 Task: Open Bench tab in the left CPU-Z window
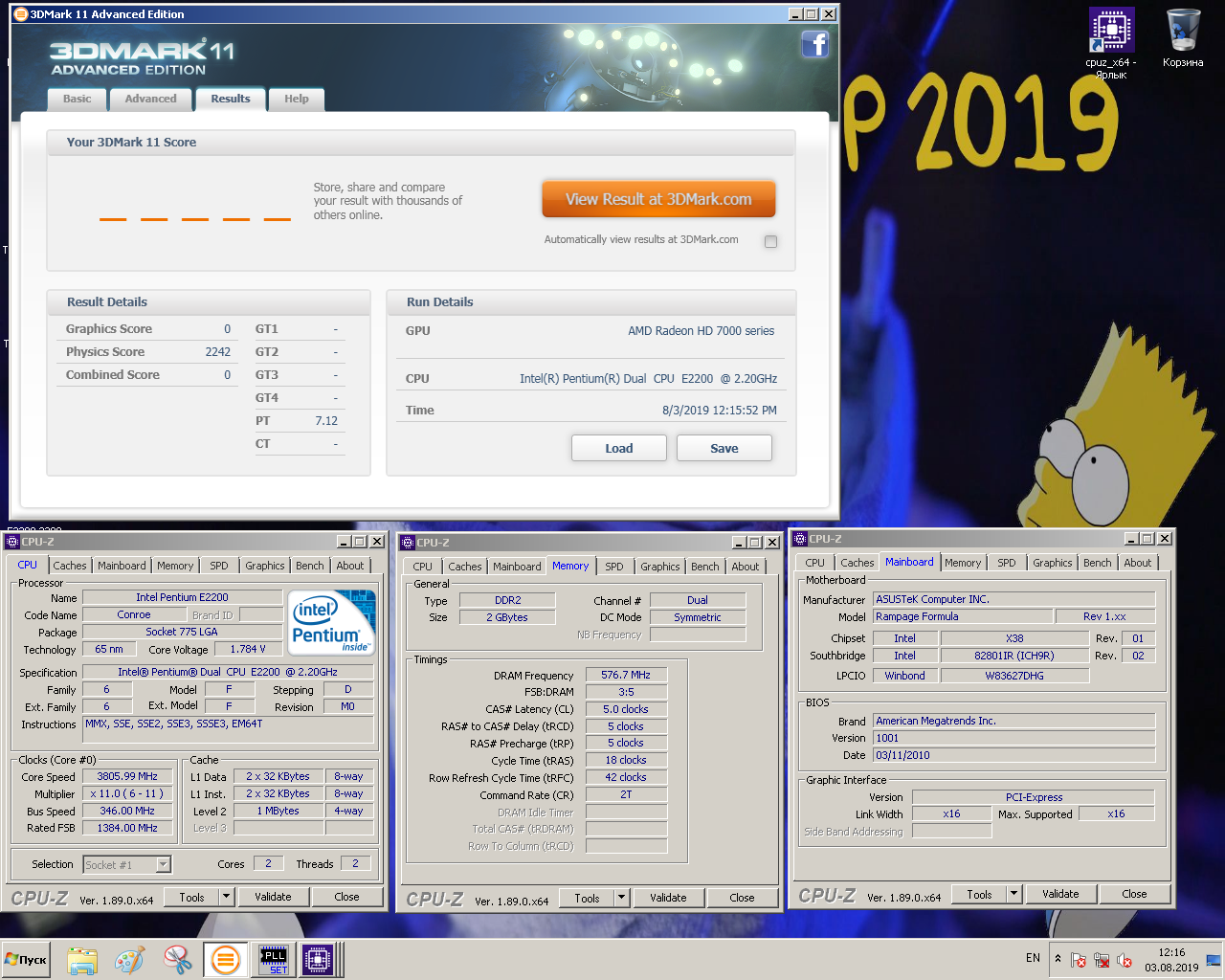310,566
